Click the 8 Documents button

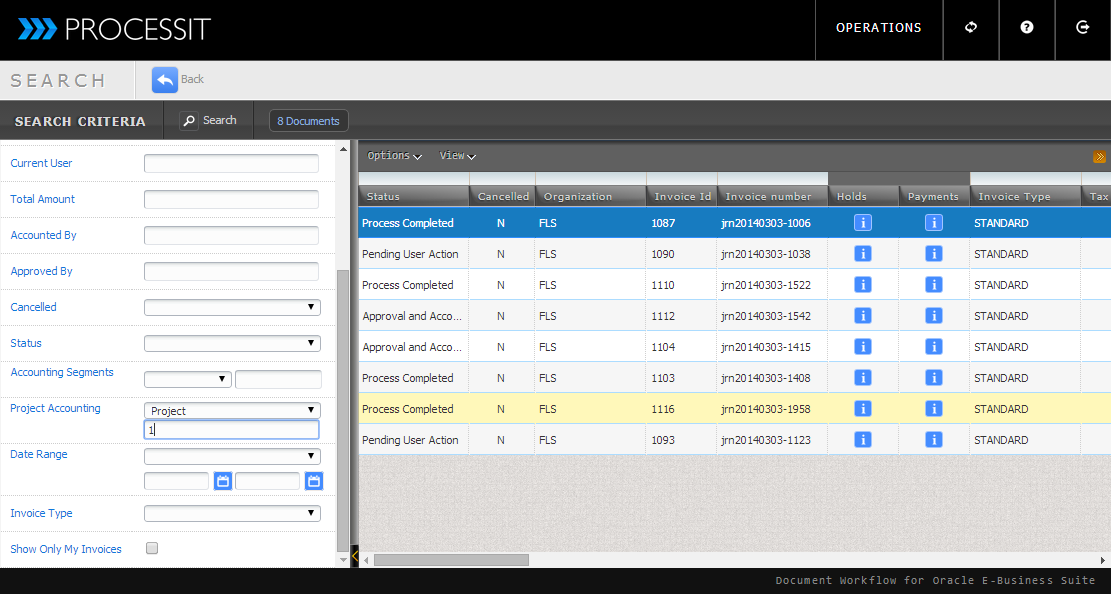pos(308,121)
